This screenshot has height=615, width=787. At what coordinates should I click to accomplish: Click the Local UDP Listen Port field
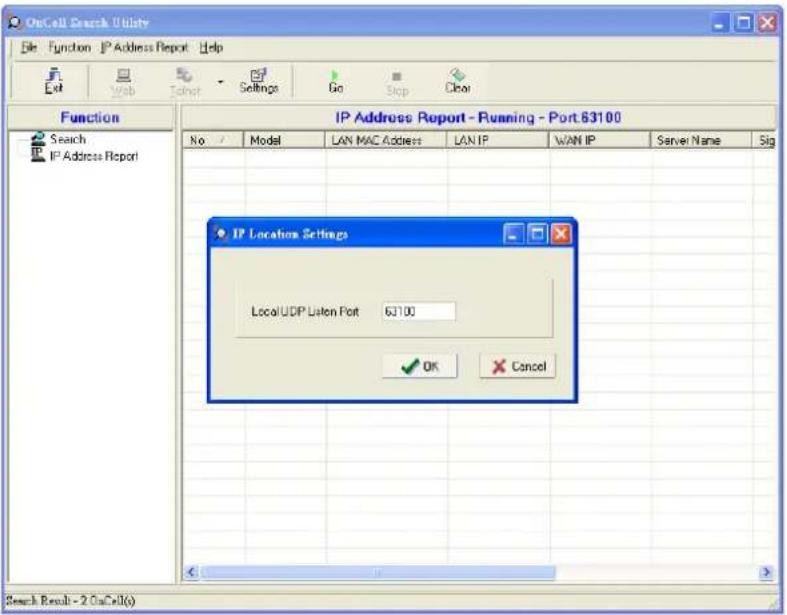(419, 311)
